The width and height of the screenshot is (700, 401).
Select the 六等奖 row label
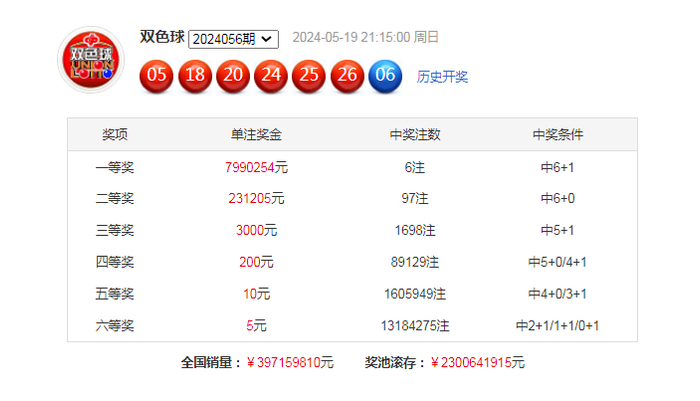(x=115, y=326)
